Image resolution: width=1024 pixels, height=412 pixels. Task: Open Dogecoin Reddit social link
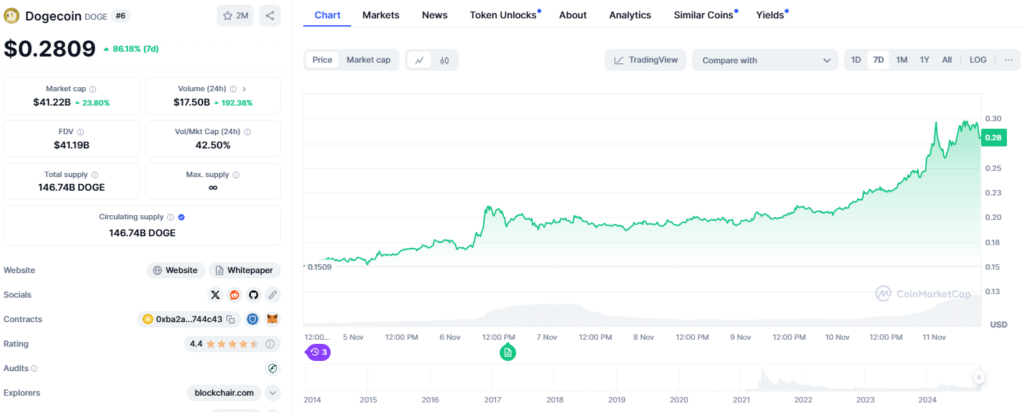coord(234,295)
